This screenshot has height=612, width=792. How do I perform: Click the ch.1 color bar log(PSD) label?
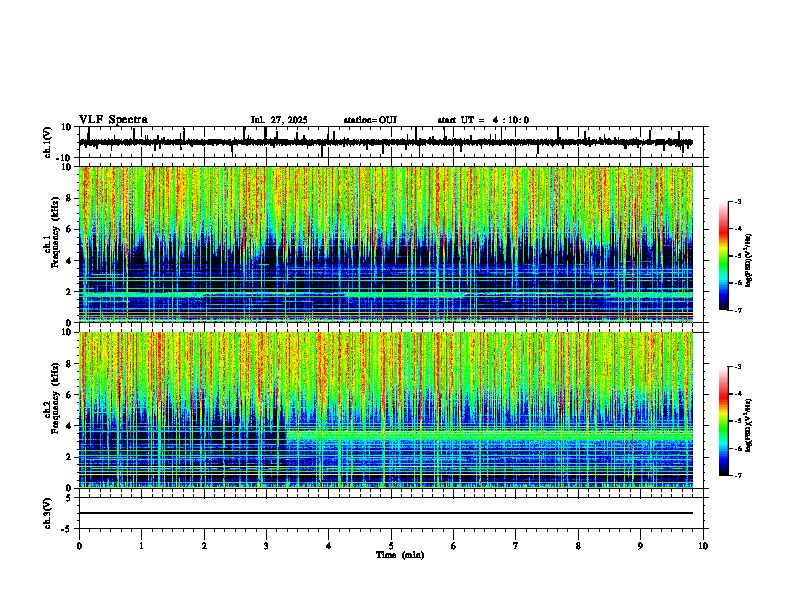click(x=748, y=260)
